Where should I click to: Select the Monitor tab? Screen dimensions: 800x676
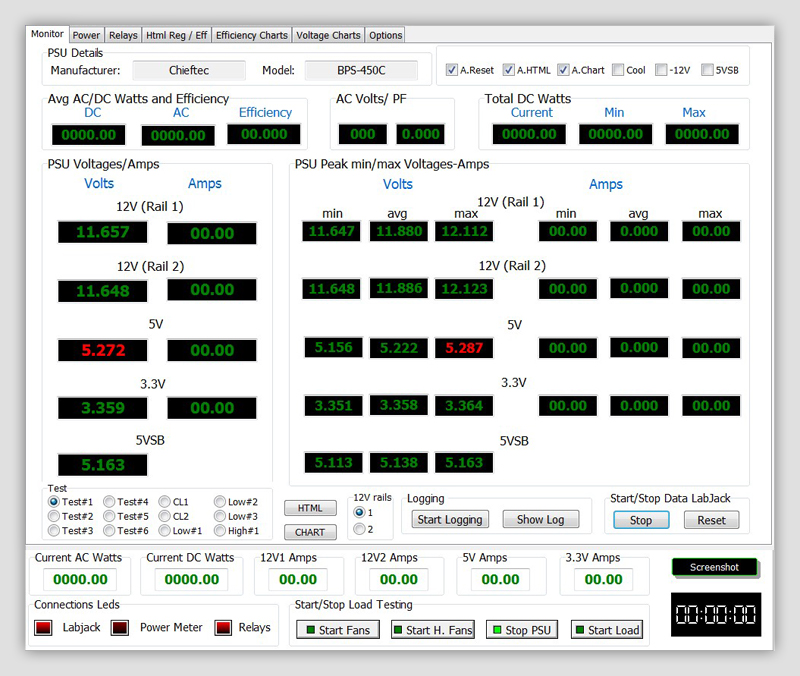[x=47, y=34]
